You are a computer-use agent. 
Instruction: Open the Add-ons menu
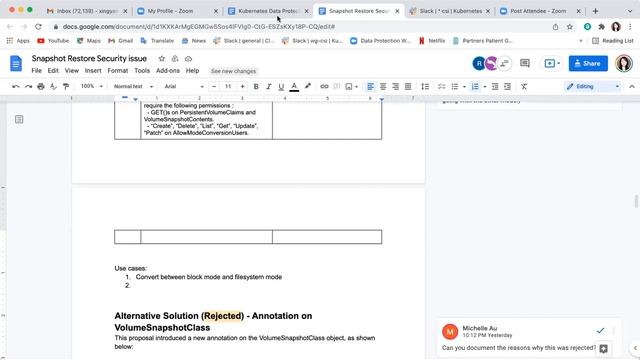[168, 71]
